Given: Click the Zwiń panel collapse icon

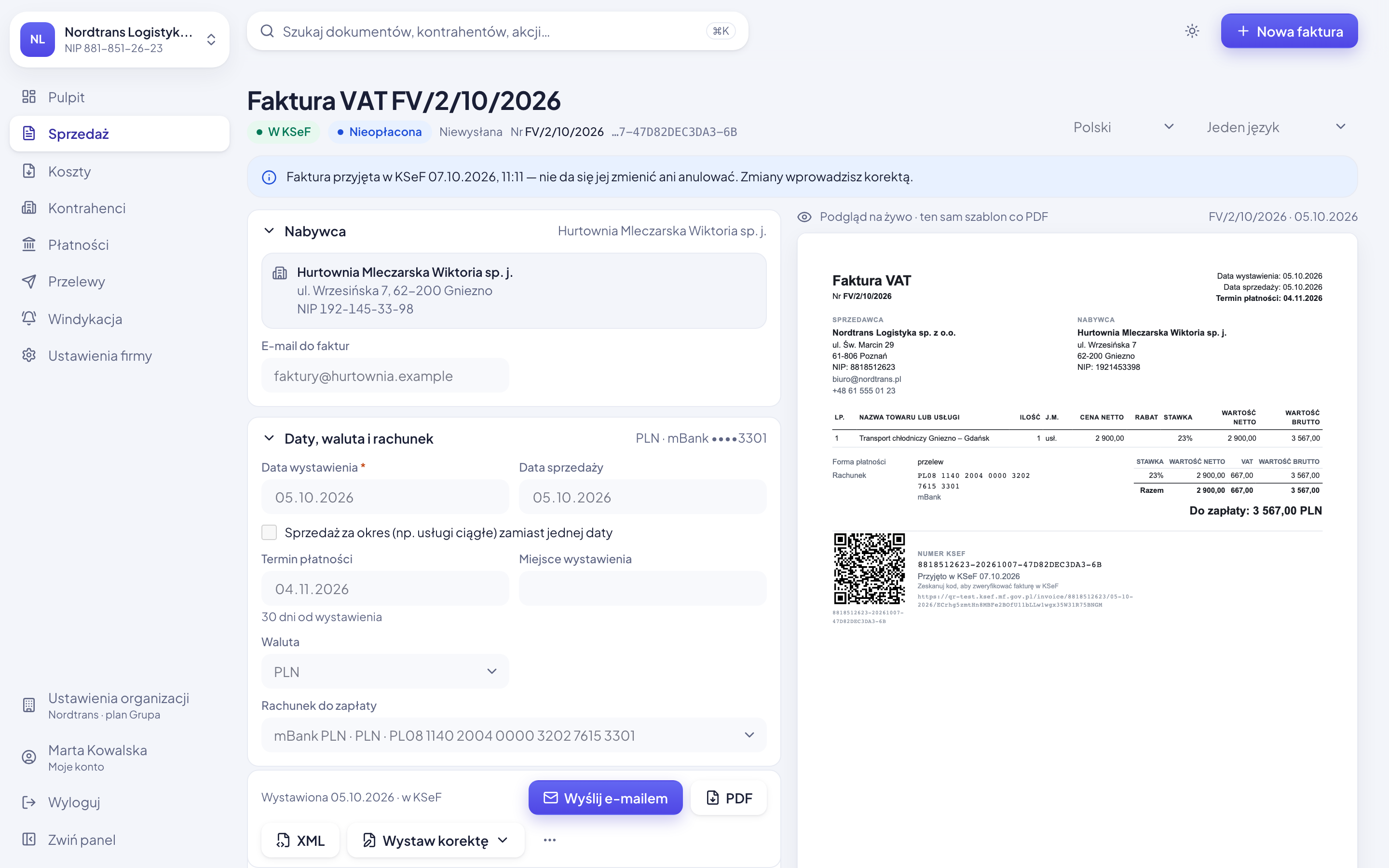Looking at the screenshot, I should coord(29,839).
